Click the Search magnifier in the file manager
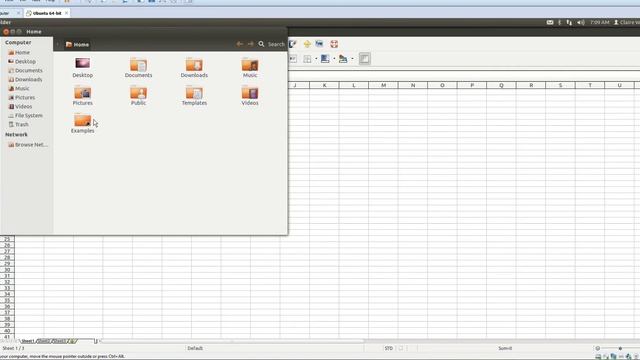This screenshot has width=640, height=360. point(261,44)
